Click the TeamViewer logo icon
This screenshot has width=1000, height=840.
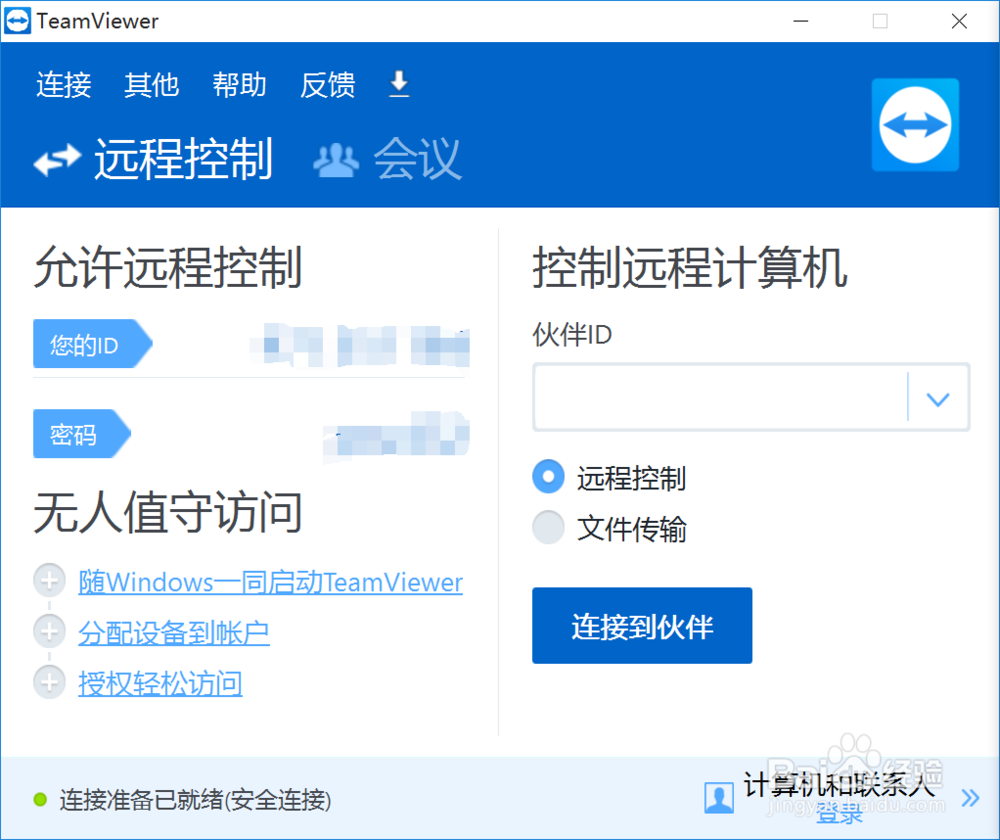tap(915, 124)
